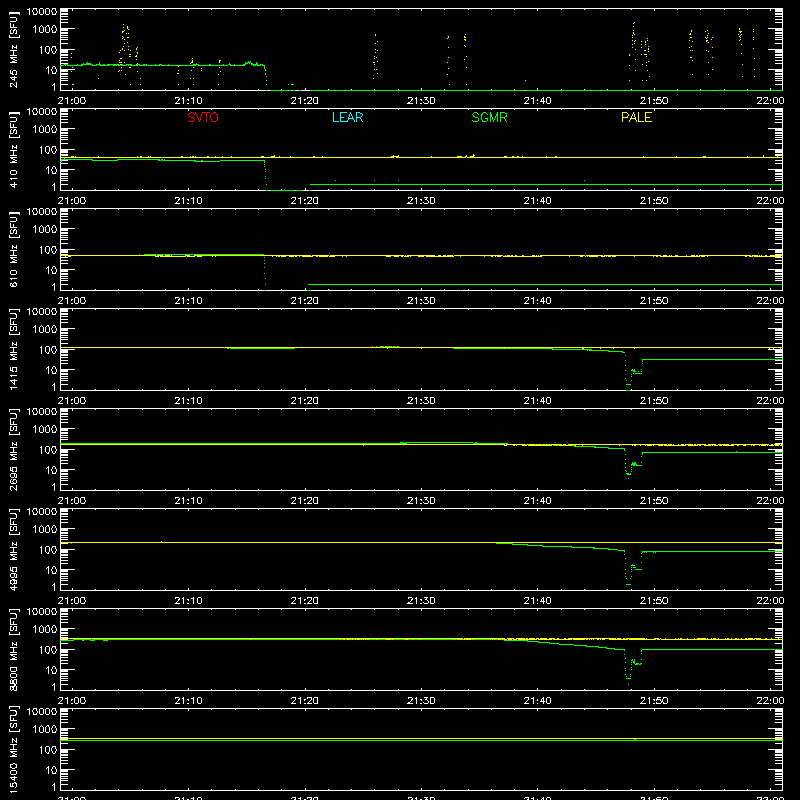The width and height of the screenshot is (800, 800).
Task: Click the red SVTO station label
Action: click(203, 117)
